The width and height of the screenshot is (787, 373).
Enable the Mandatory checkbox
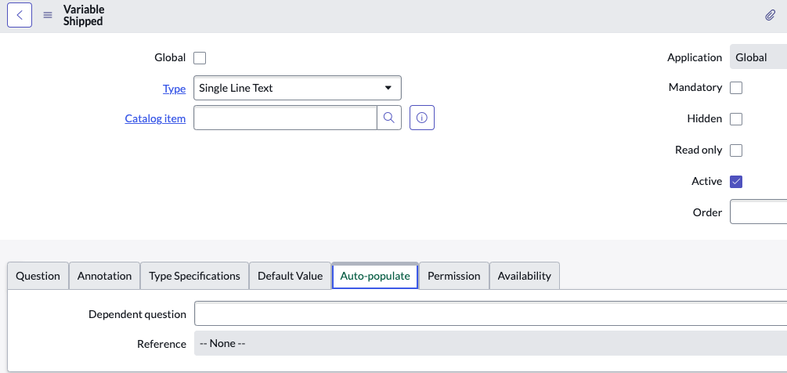pyautogui.click(x=736, y=88)
